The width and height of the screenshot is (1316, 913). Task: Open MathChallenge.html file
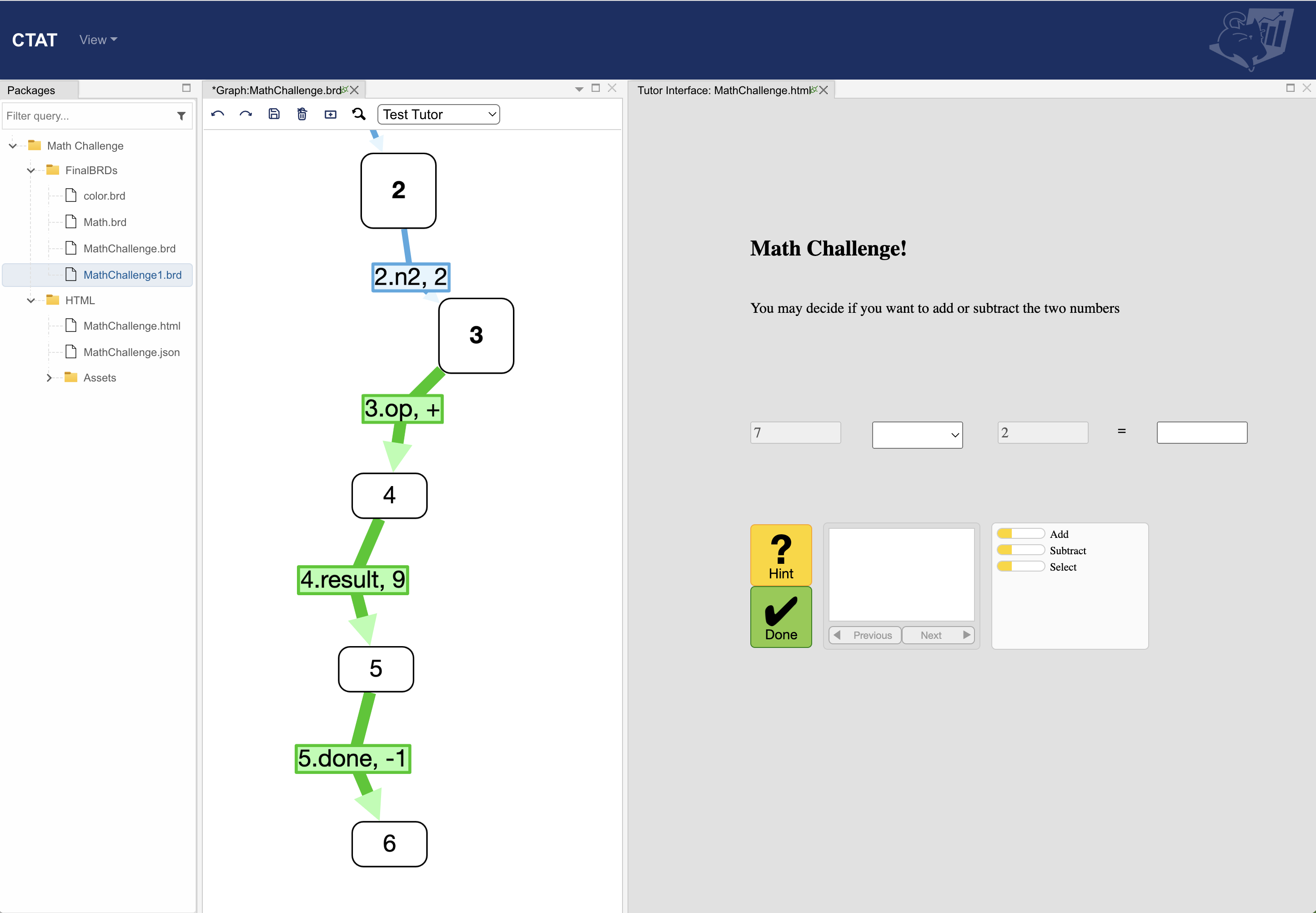point(131,326)
